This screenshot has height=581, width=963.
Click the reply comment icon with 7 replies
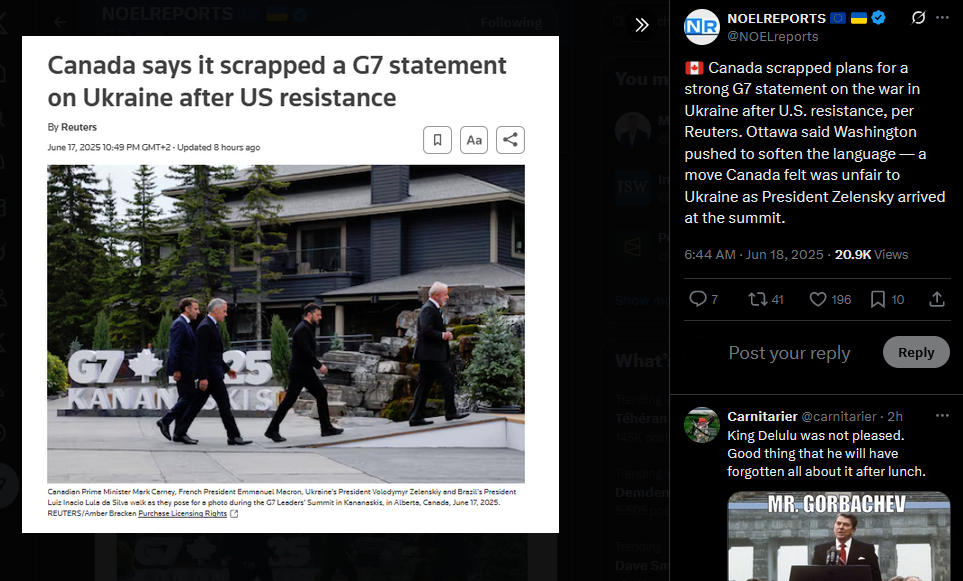[703, 299]
